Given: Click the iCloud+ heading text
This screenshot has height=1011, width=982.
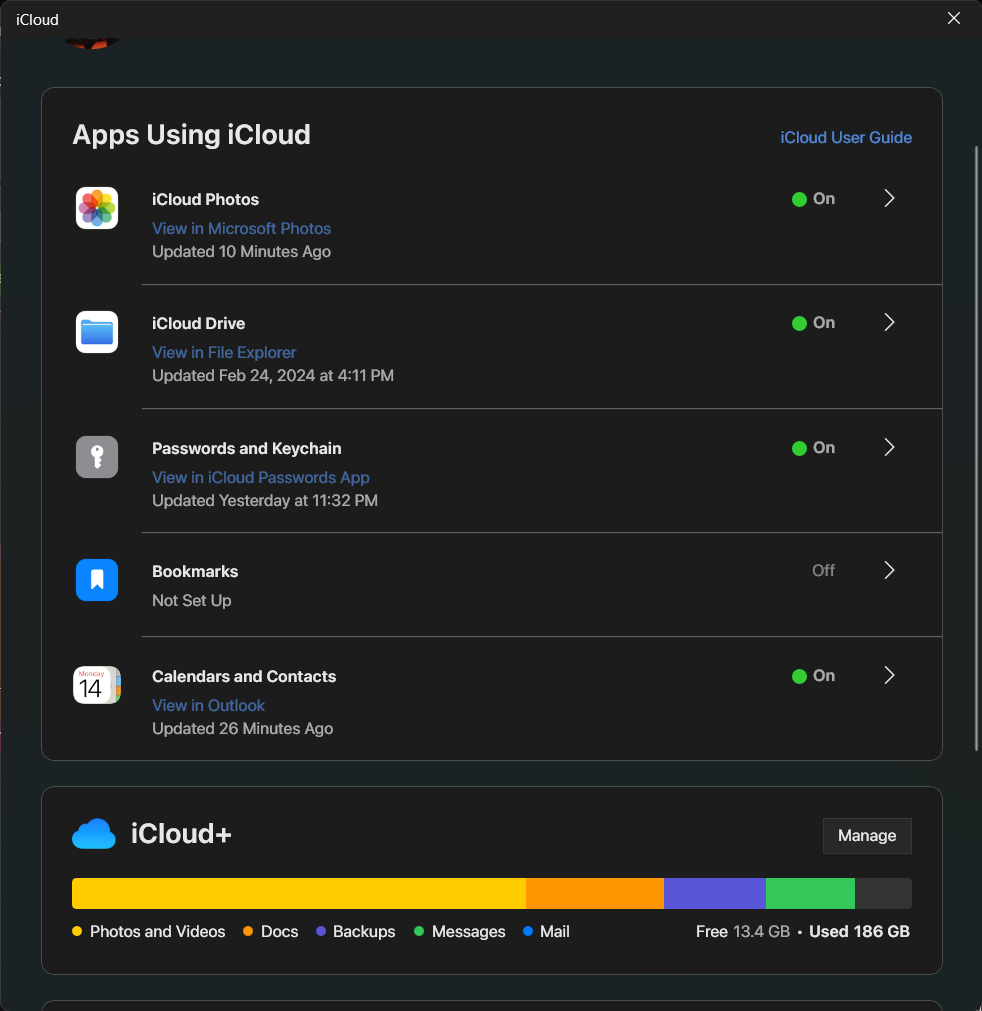Looking at the screenshot, I should (181, 834).
